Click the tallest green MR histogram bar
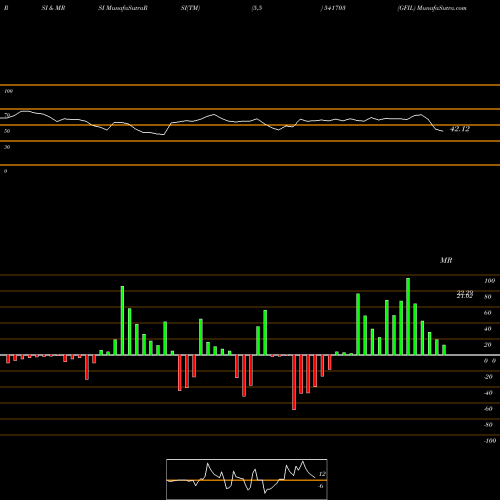The image size is (500, 500). pyautogui.click(x=408, y=316)
